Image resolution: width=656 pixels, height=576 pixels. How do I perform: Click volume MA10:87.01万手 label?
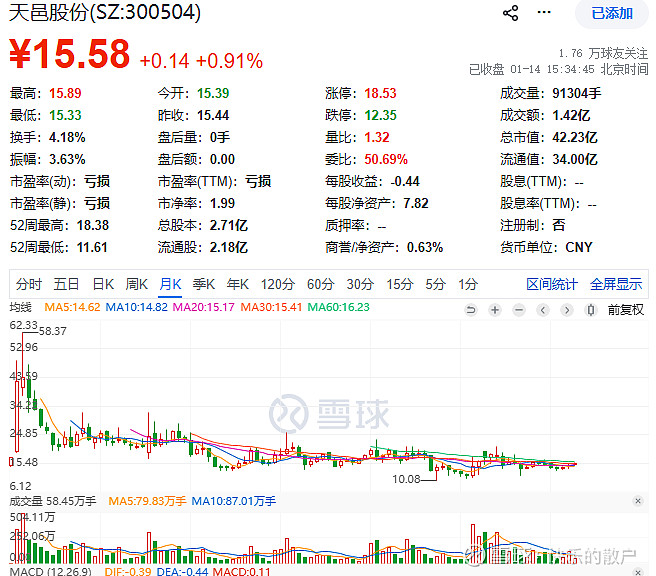point(233,501)
